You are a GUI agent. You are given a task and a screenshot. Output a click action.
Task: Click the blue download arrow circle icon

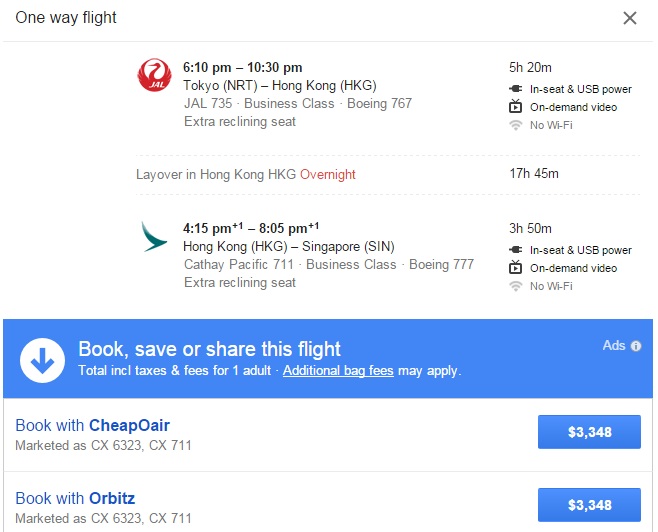[41, 359]
